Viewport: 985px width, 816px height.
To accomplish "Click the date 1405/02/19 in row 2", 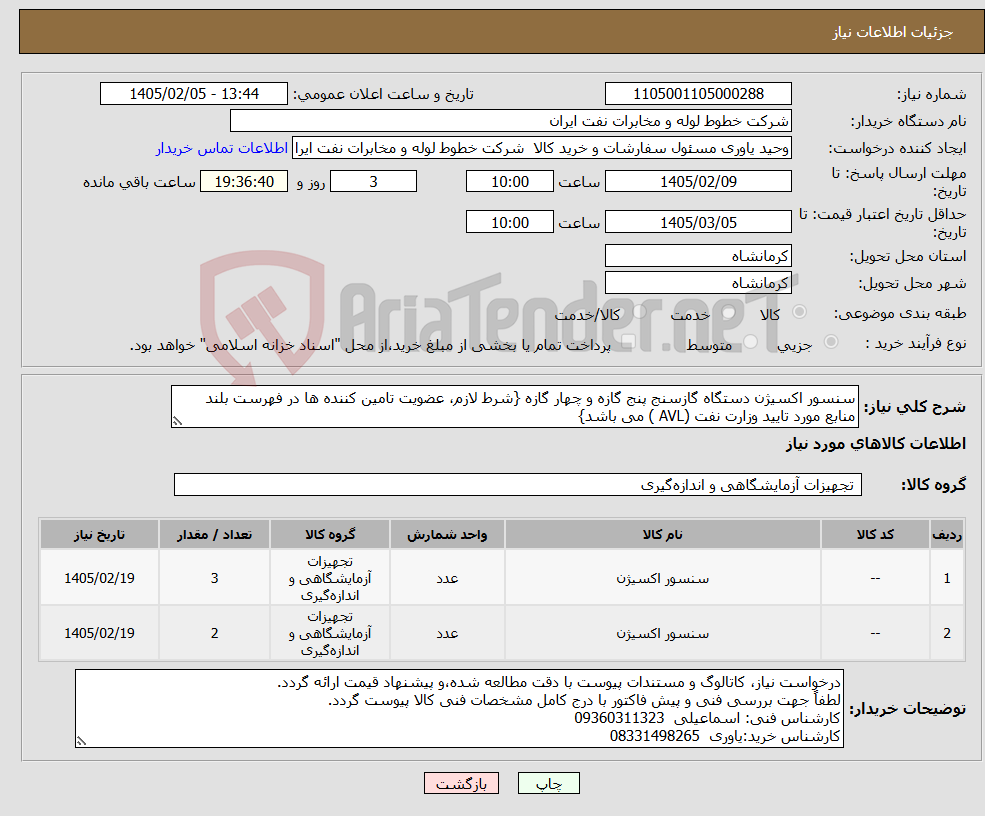I will click(x=99, y=633).
